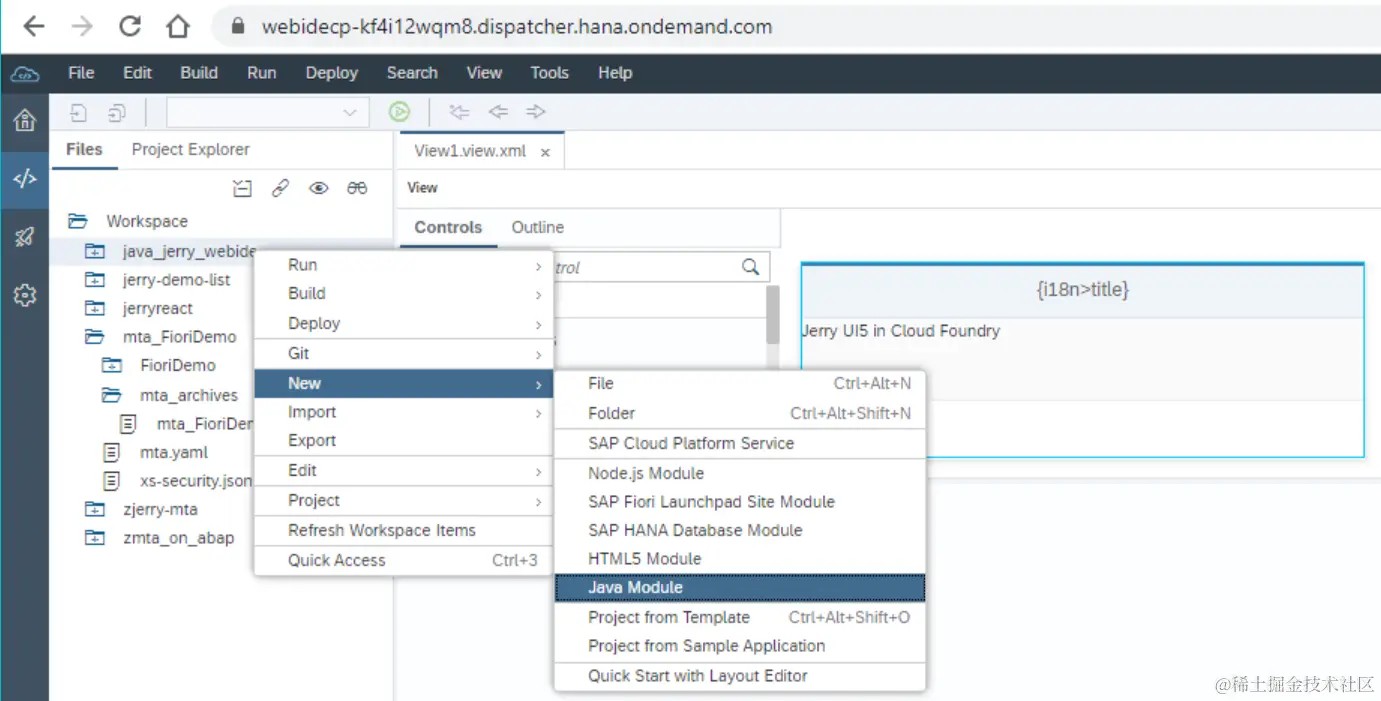Click the address bar lock icon

(x=238, y=27)
